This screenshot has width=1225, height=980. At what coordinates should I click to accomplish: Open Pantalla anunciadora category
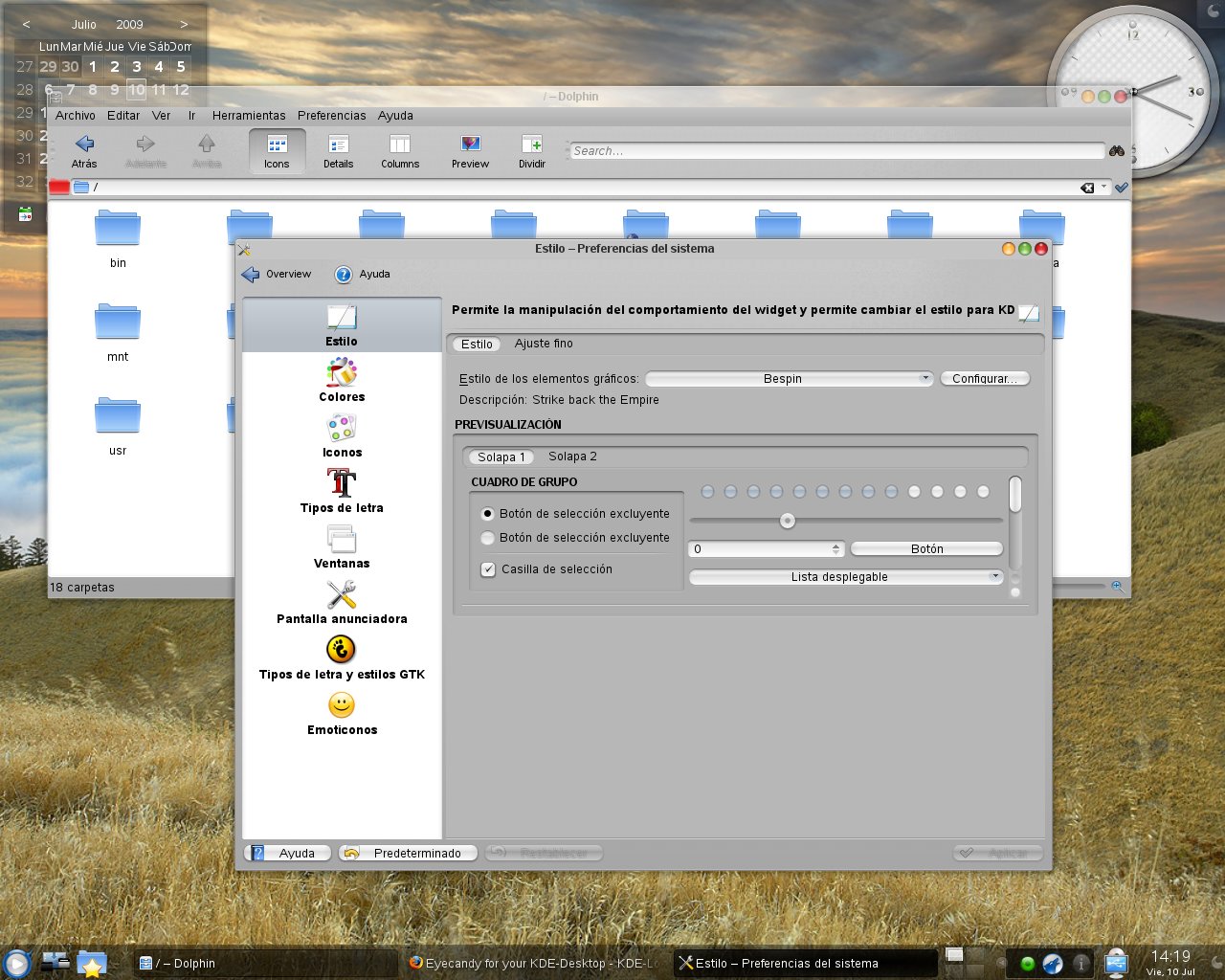pos(342,602)
